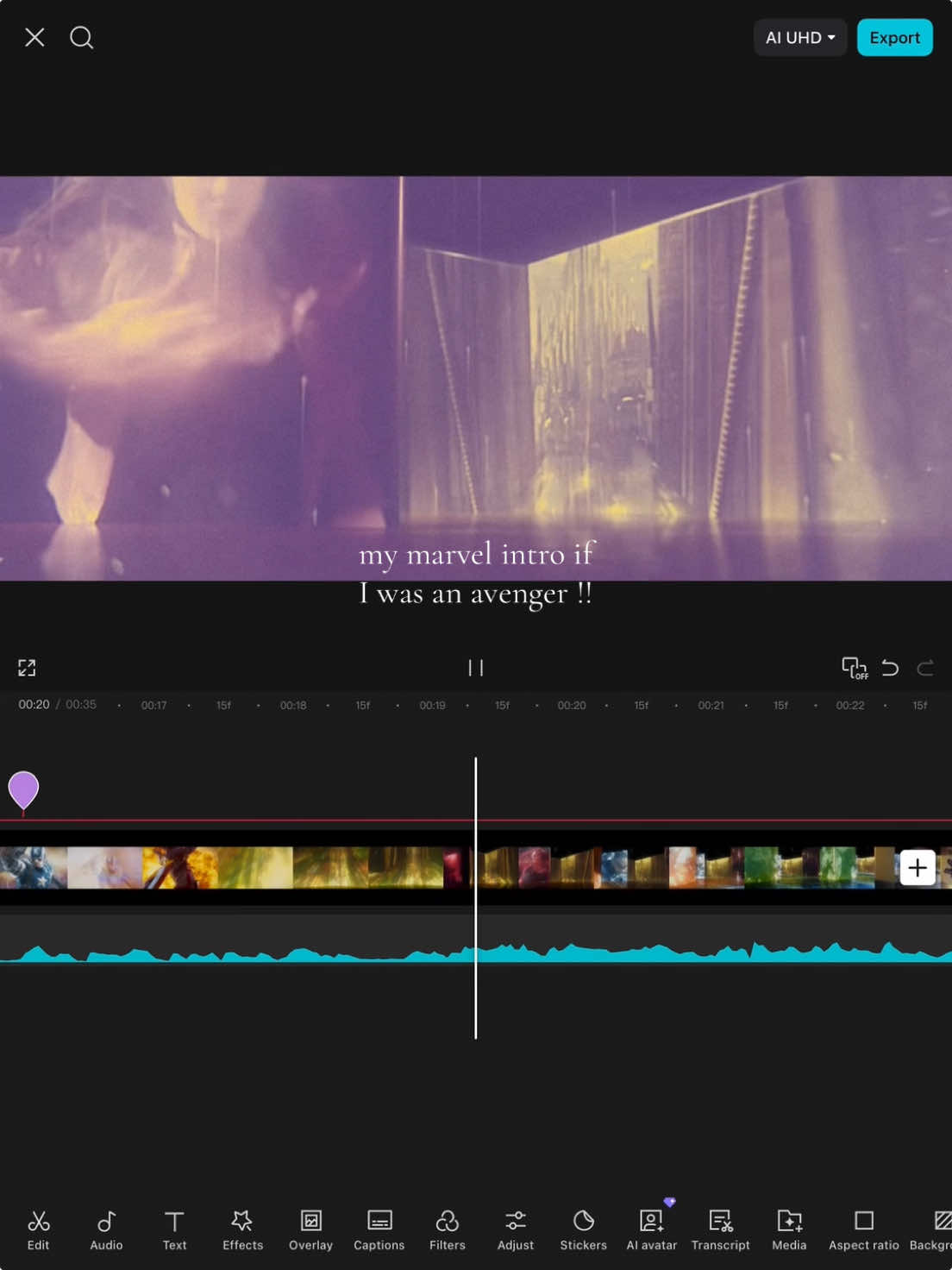Image resolution: width=952 pixels, height=1270 pixels.
Task: Open the Media tool
Action: (789, 1230)
